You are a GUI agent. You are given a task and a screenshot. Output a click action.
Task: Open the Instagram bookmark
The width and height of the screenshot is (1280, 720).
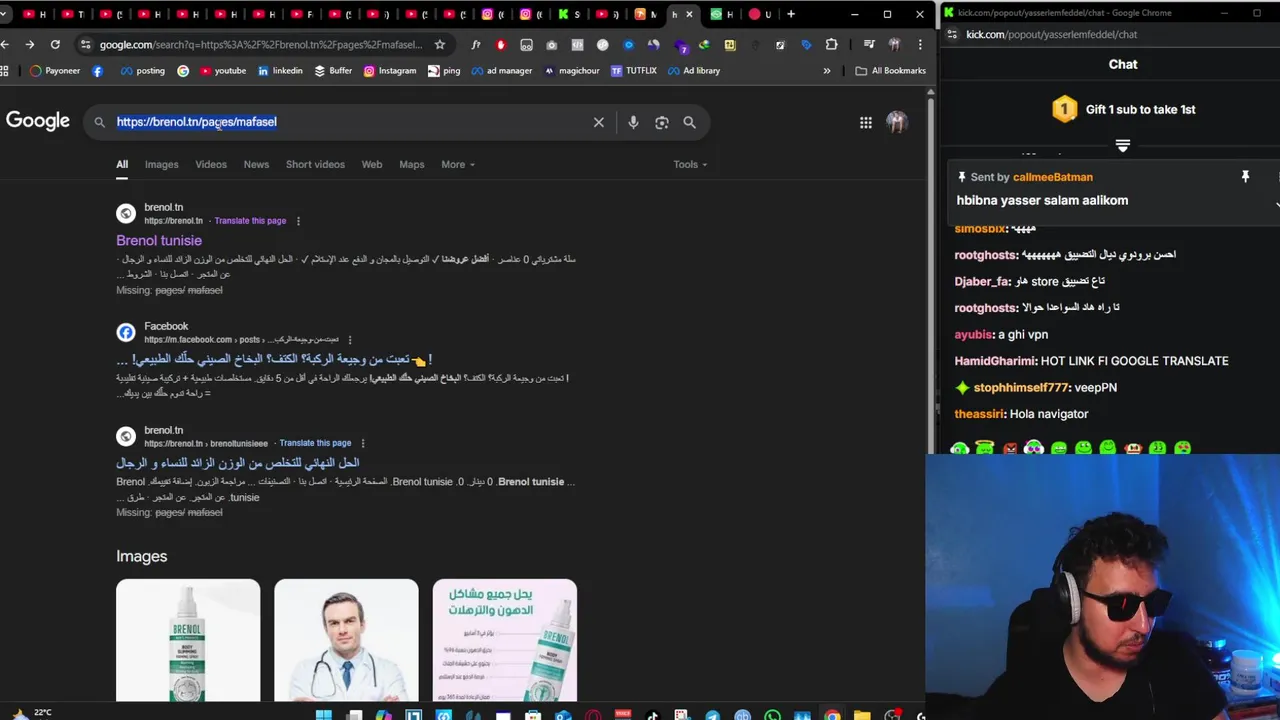tap(389, 70)
